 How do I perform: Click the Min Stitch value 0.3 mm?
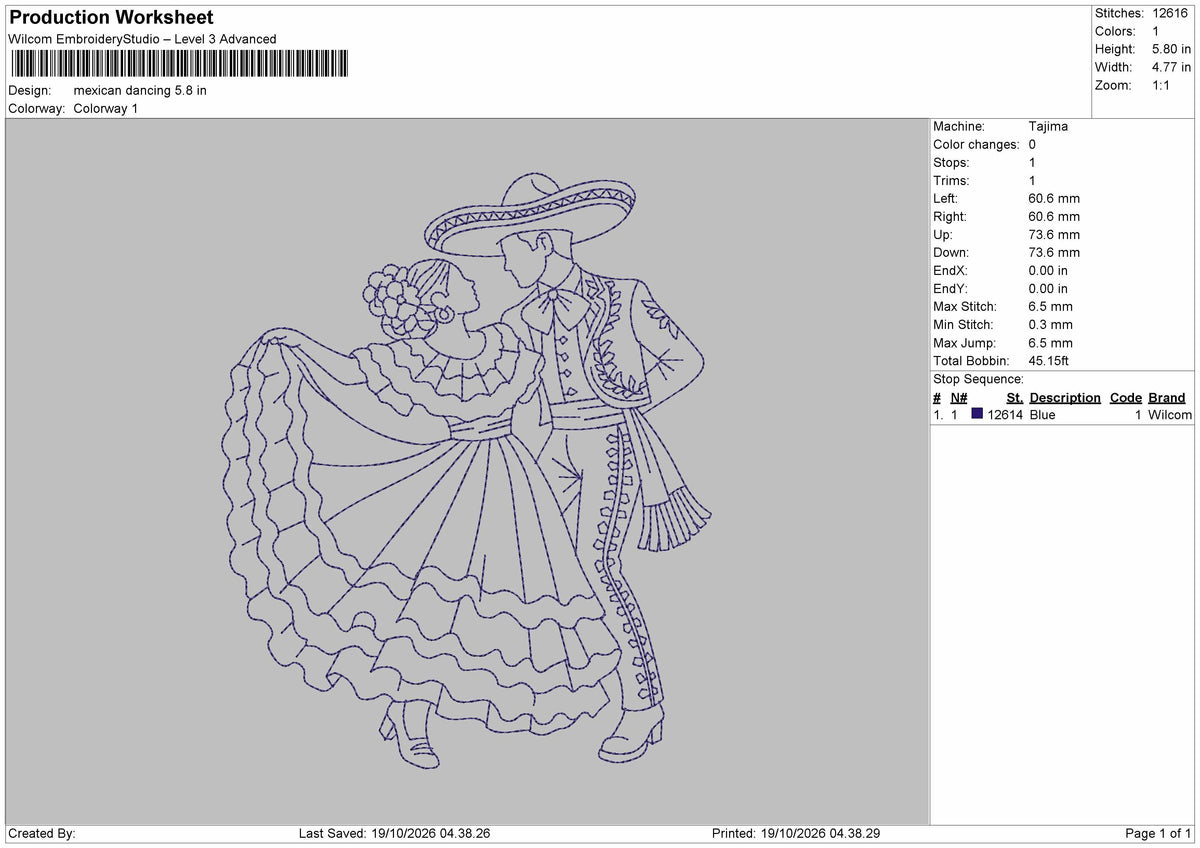pos(1050,325)
